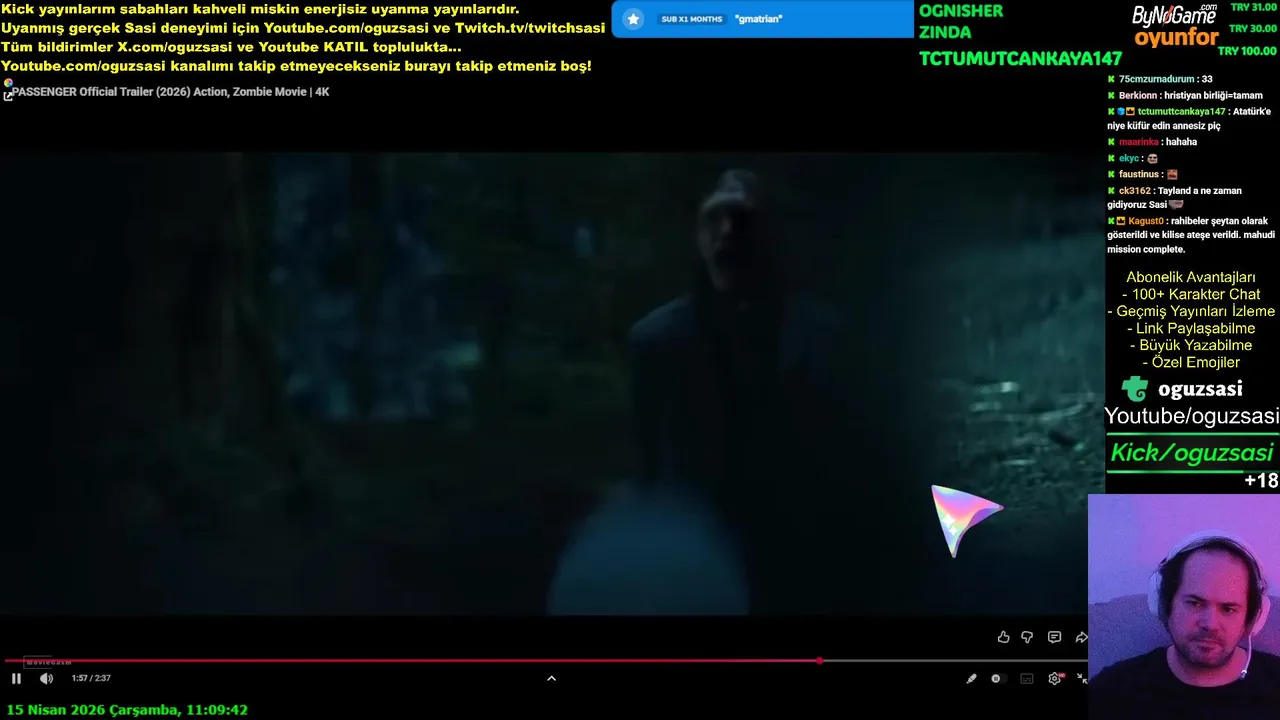Click the 'SUB X1 MONTHS' alert text
Image resolution: width=1280 pixels, height=720 pixels.
point(691,19)
